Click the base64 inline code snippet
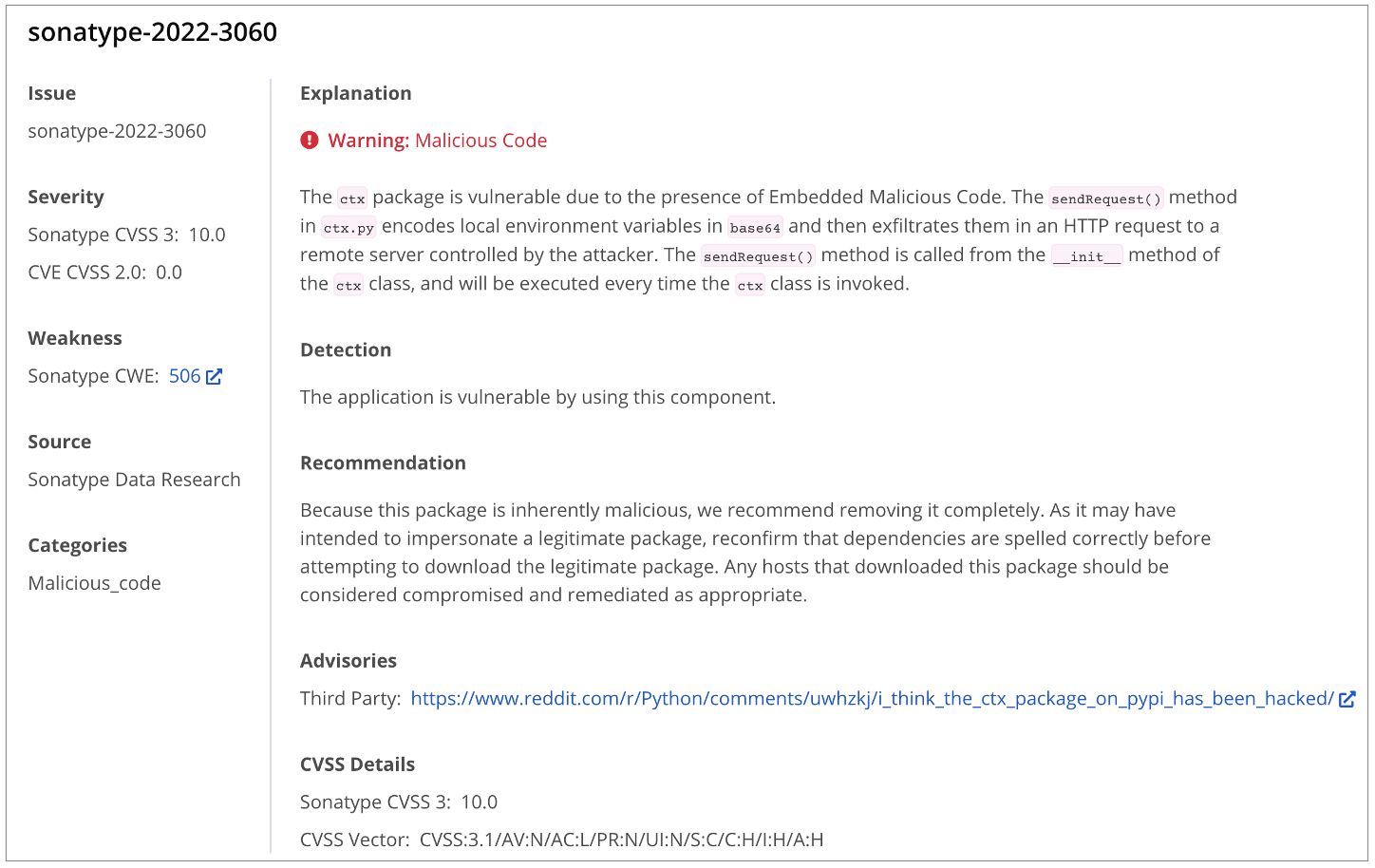The image size is (1375, 868). pyautogui.click(x=755, y=228)
